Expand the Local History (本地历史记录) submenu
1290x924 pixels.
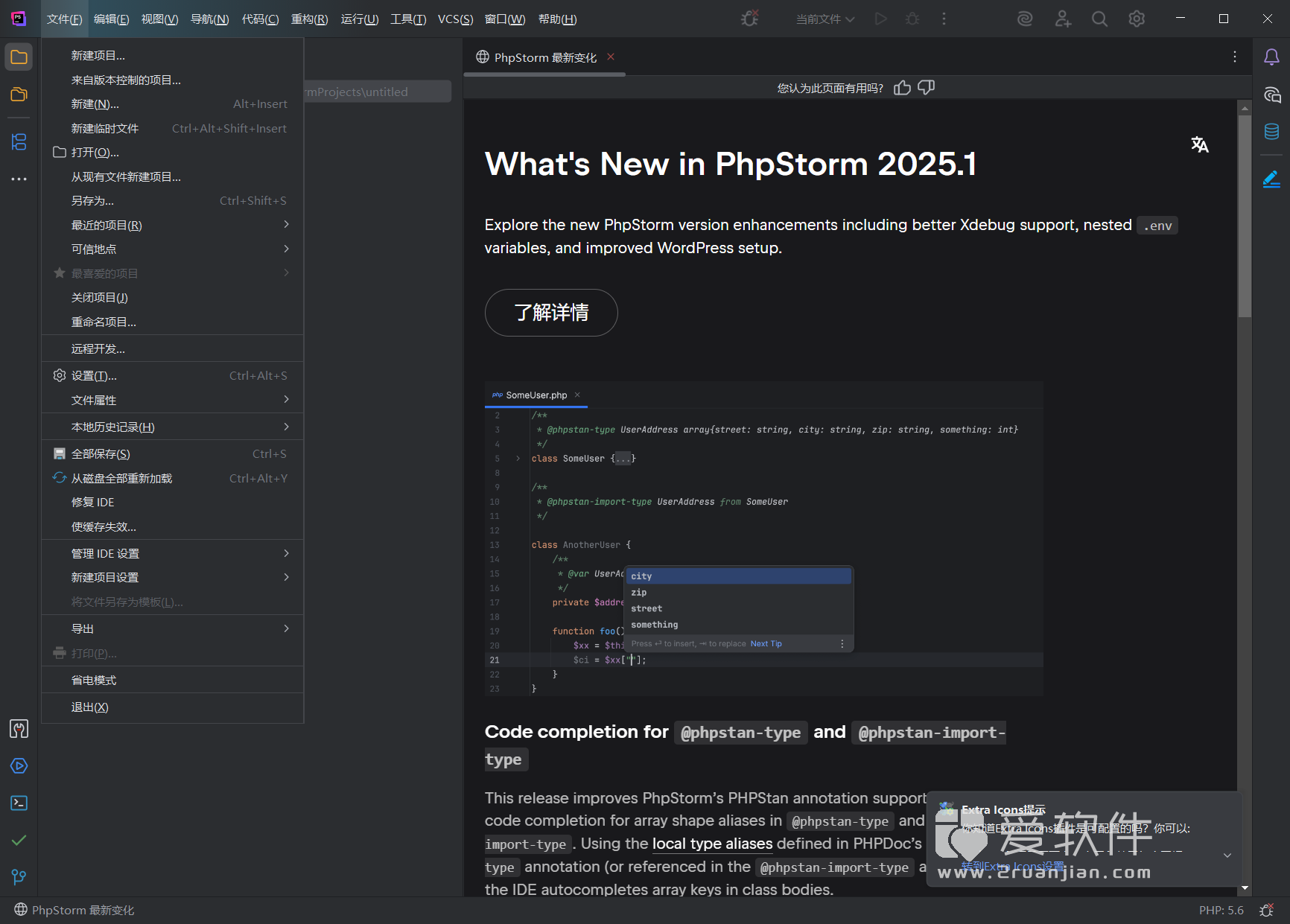(x=172, y=427)
